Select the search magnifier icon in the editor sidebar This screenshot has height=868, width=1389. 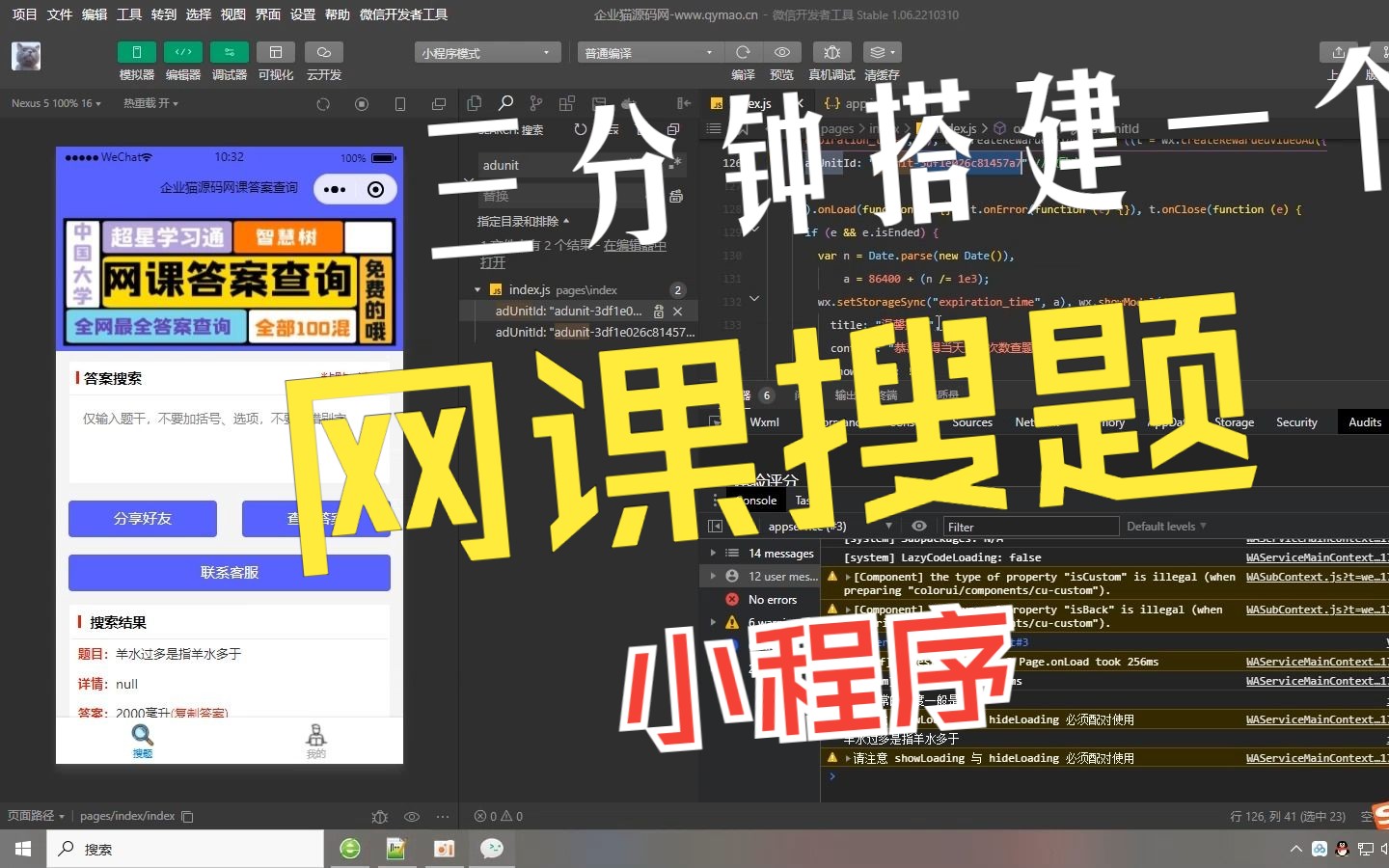click(x=505, y=103)
